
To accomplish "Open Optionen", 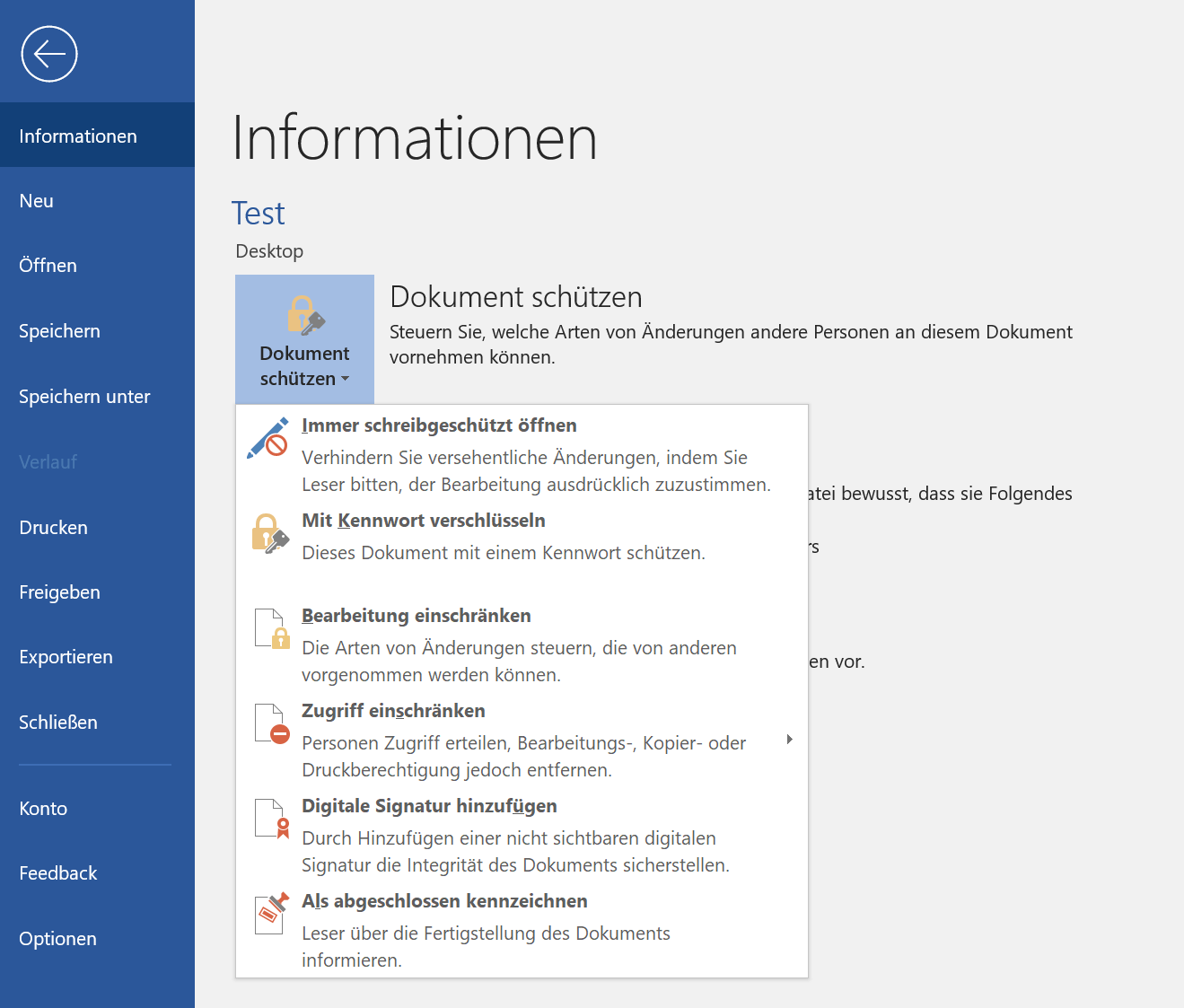I will (x=97, y=939).
